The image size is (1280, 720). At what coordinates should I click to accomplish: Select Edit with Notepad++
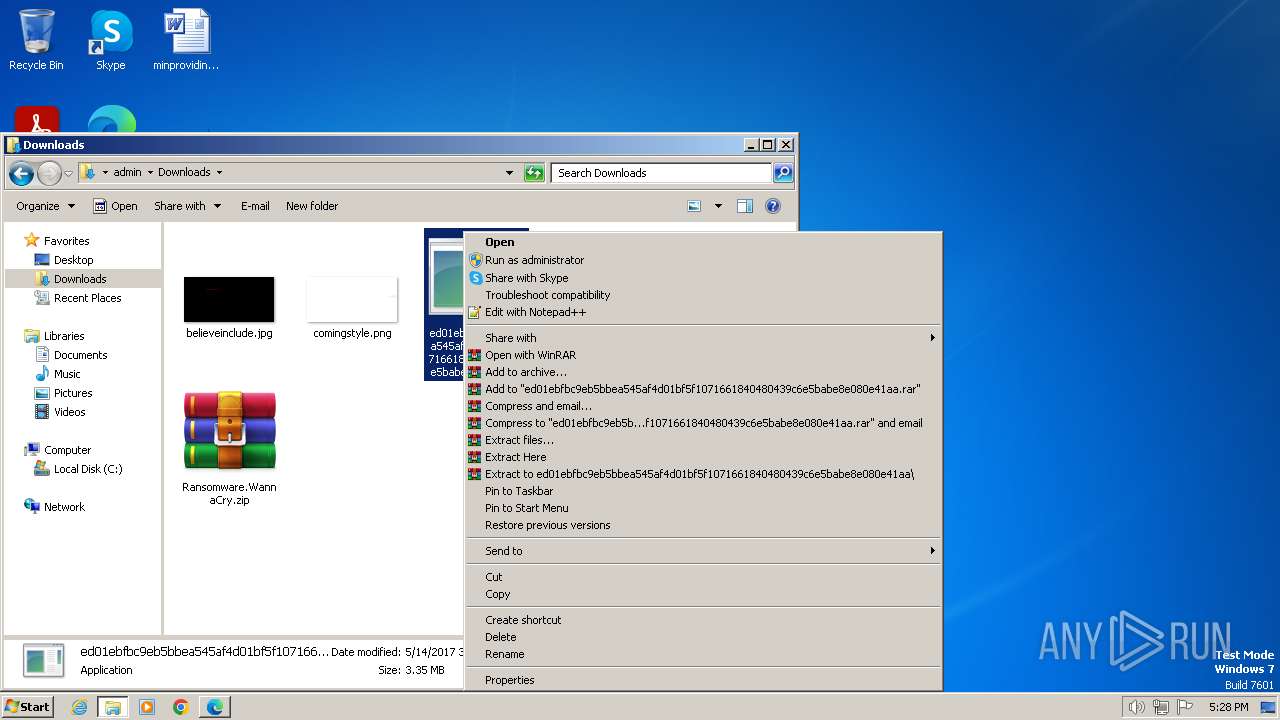(x=704, y=312)
